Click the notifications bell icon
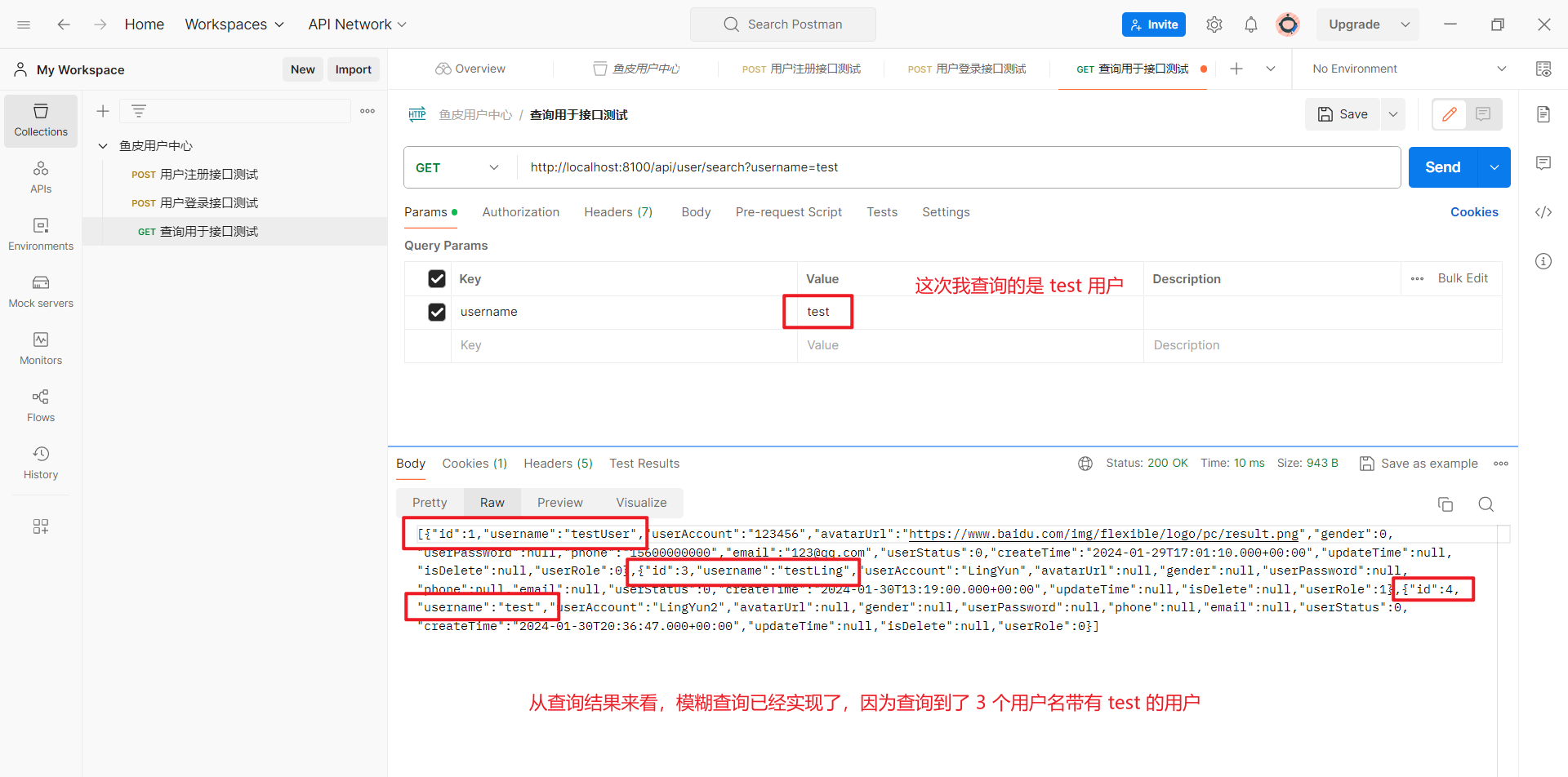This screenshot has height=777, width=1568. pyautogui.click(x=1250, y=24)
